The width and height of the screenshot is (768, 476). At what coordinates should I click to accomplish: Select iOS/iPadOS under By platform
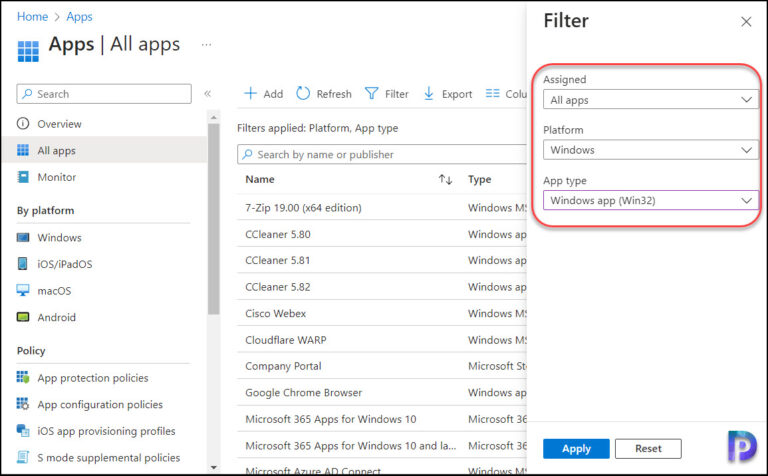[65, 264]
